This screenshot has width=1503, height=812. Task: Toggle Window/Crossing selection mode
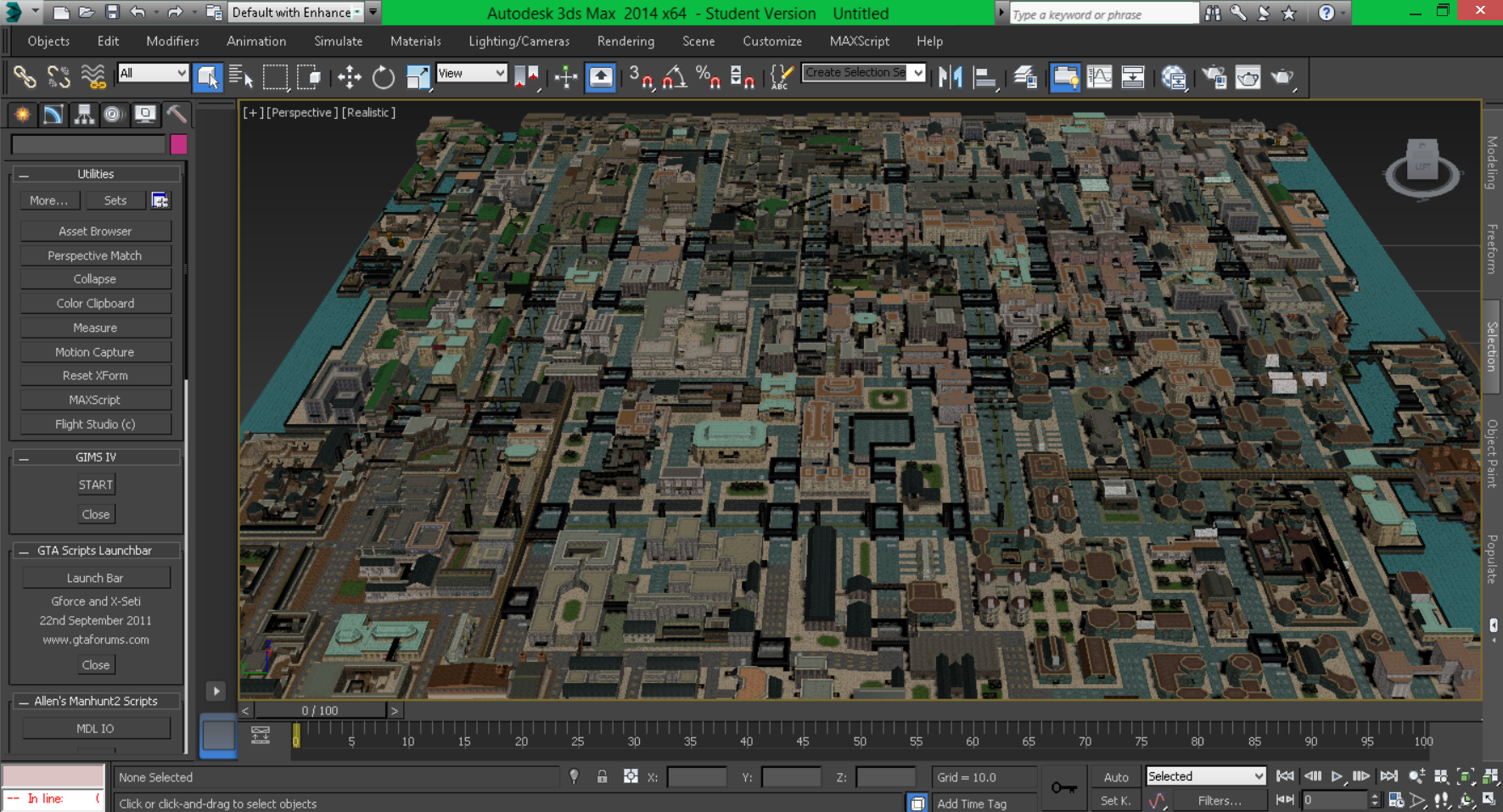310,77
